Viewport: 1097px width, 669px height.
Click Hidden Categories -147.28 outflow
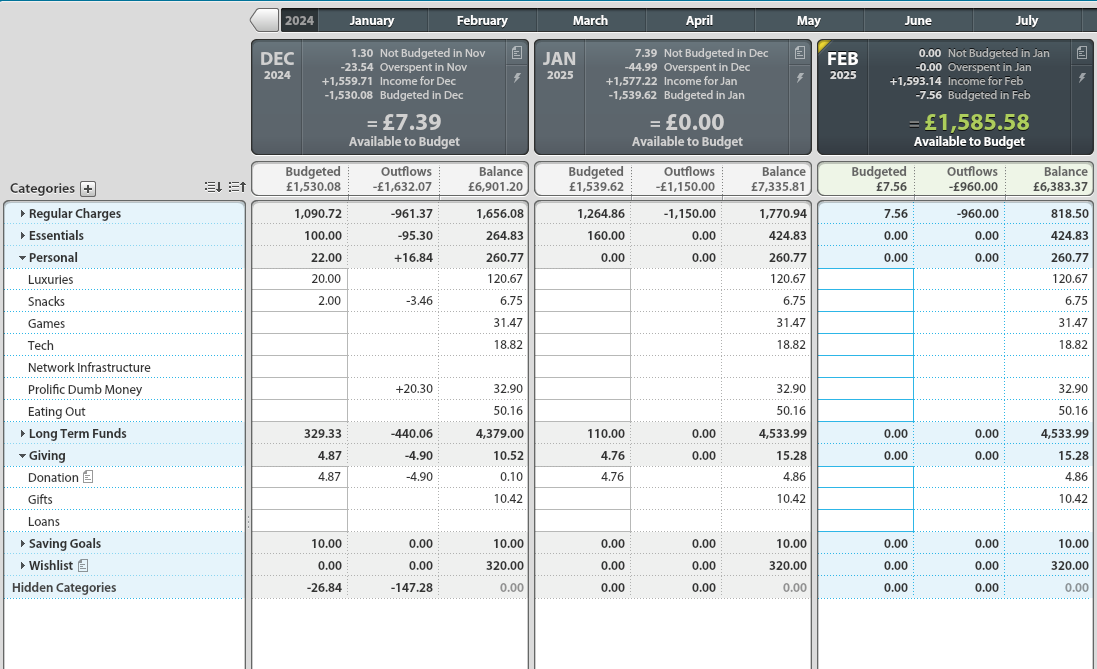411,587
